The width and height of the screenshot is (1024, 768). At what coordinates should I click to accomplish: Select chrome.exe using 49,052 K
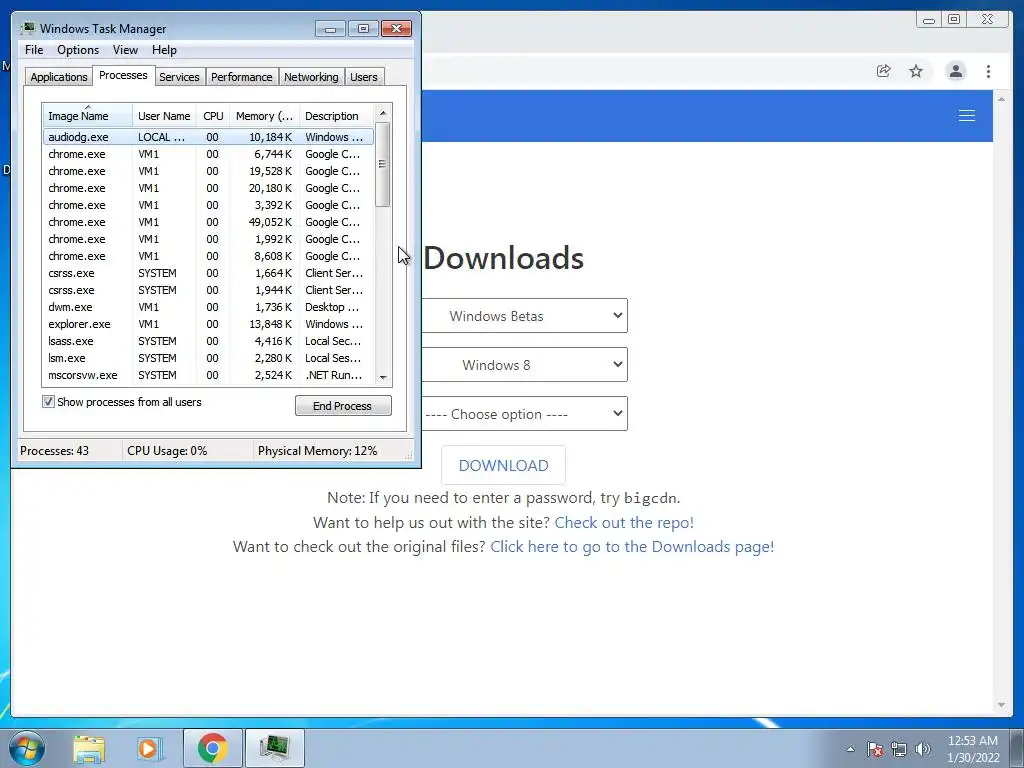tap(208, 222)
